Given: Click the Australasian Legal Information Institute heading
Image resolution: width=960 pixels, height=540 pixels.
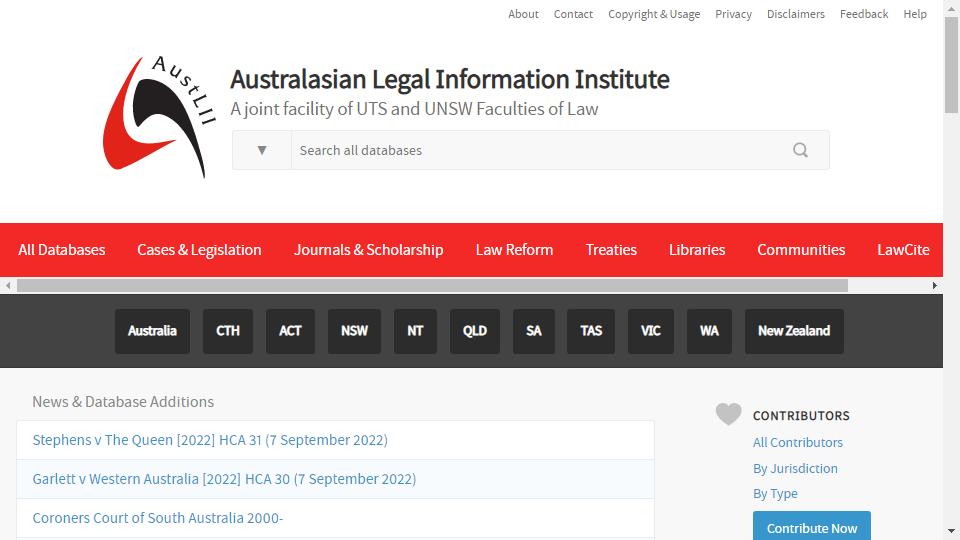Looking at the screenshot, I should pyautogui.click(x=450, y=80).
